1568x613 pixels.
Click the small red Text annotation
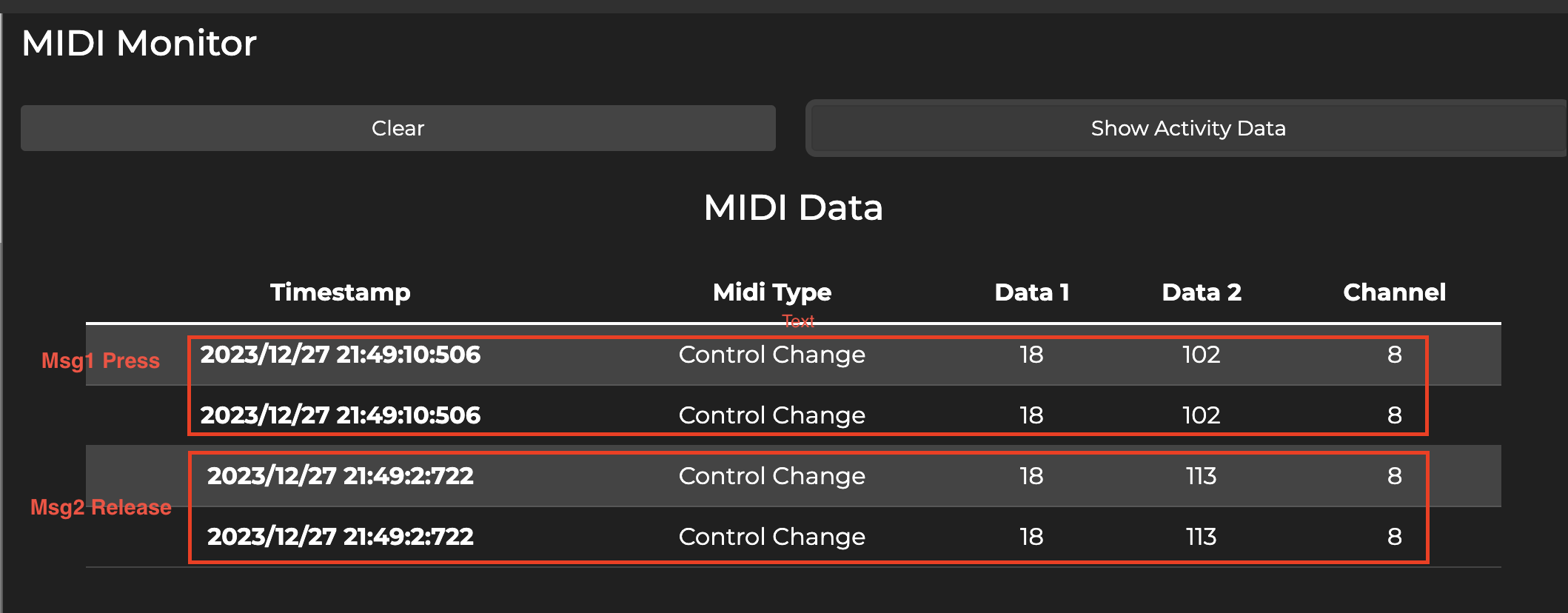[x=798, y=321]
